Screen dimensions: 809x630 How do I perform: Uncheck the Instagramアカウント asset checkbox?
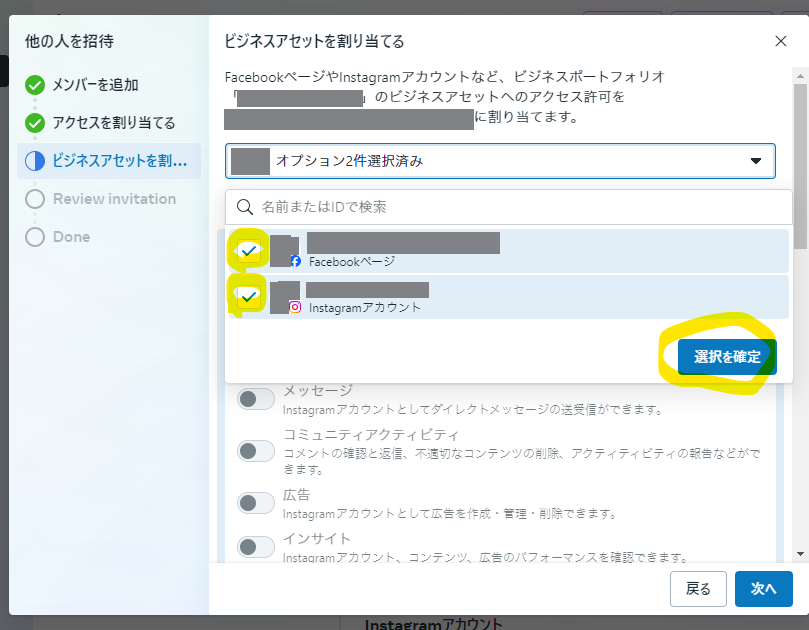tap(249, 297)
